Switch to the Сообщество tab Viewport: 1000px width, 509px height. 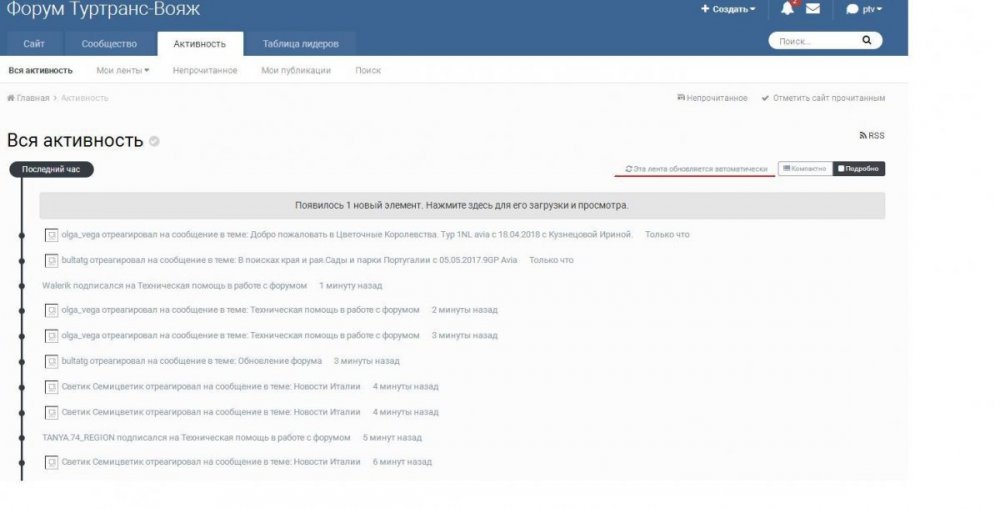(x=109, y=43)
